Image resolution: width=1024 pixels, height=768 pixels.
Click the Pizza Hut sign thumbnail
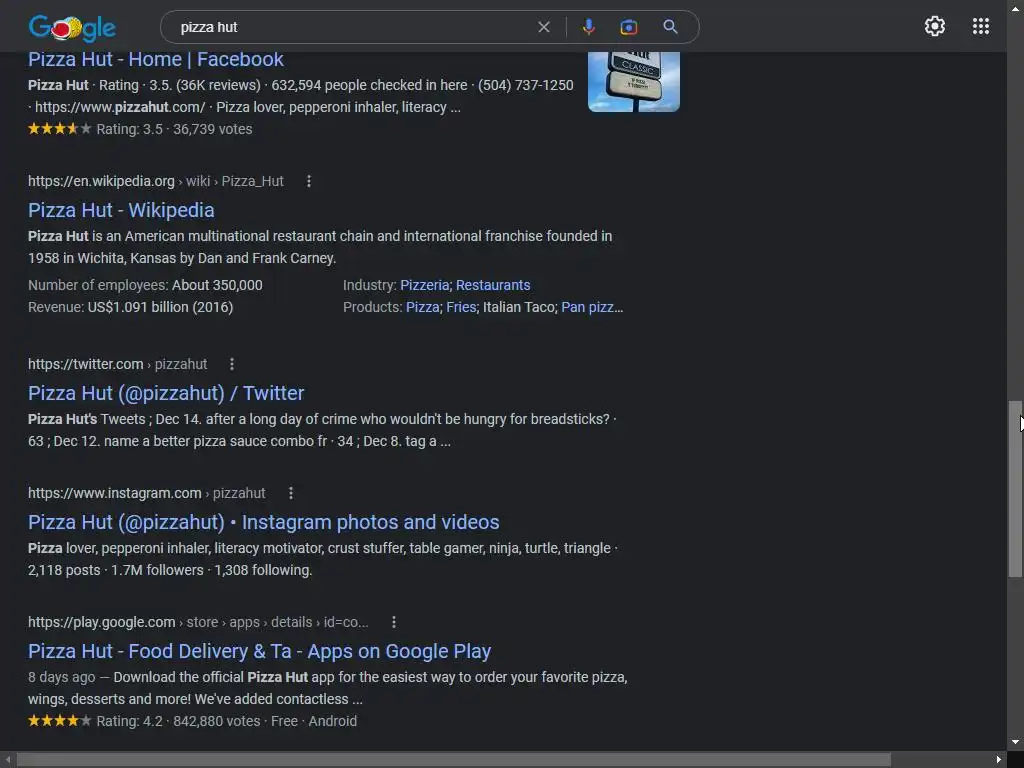[x=633, y=82]
